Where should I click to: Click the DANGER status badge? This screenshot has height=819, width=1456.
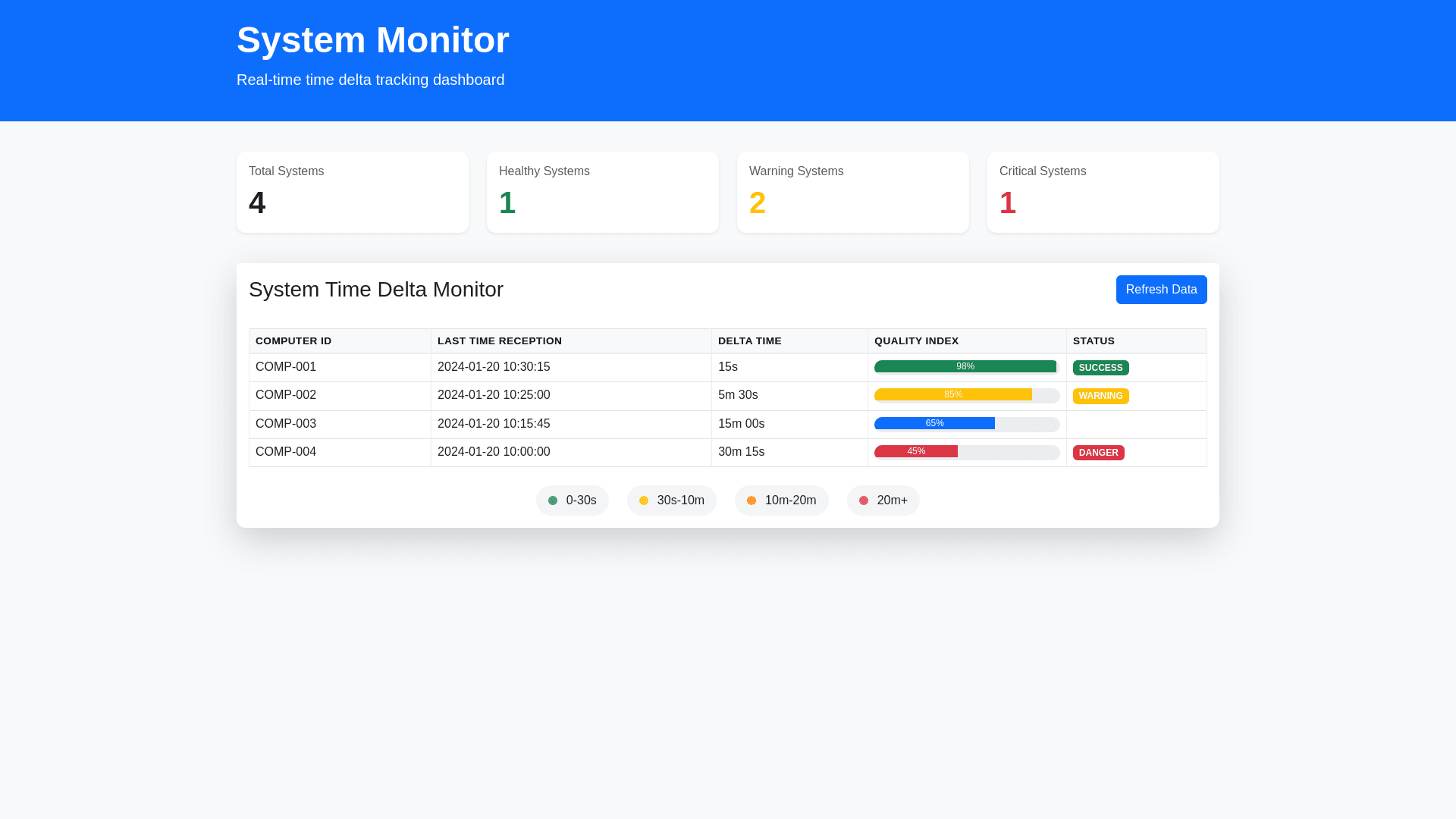coord(1098,453)
